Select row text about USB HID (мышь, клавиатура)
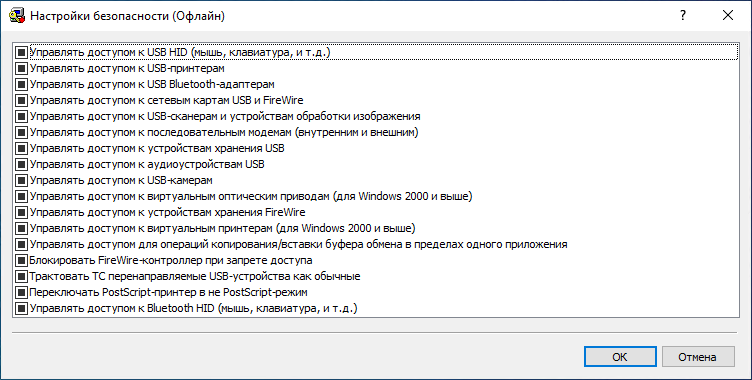The image size is (752, 380). (x=180, y=52)
